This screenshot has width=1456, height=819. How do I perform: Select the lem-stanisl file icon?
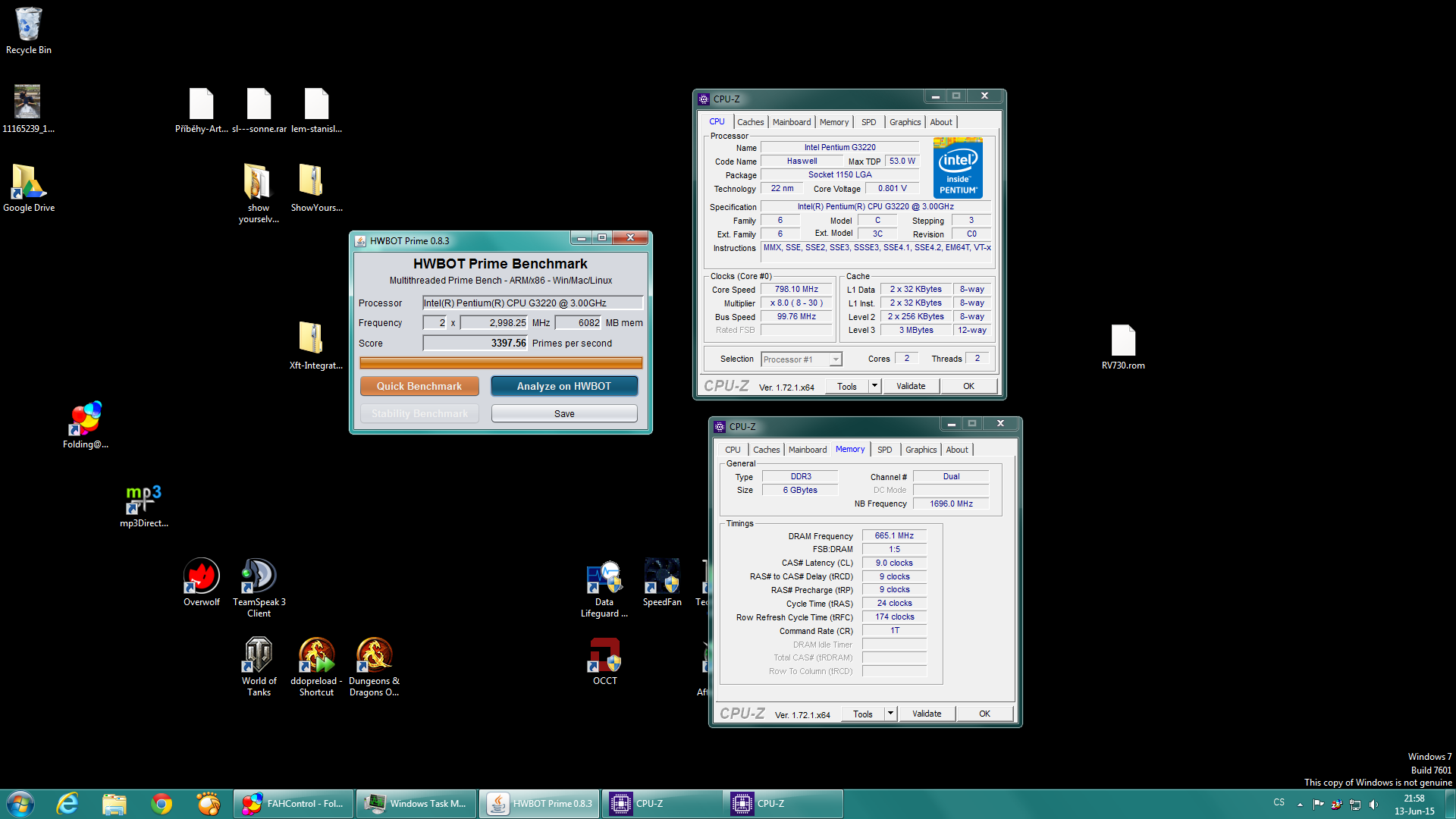tap(316, 110)
